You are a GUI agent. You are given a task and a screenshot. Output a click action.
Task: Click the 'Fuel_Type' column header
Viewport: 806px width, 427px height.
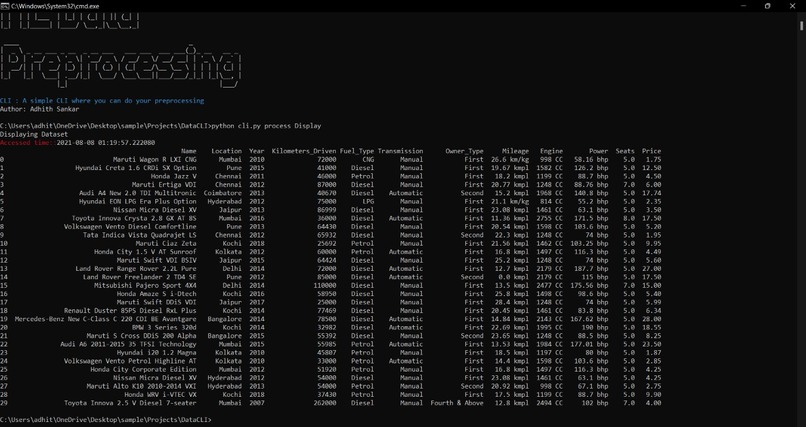pos(357,151)
